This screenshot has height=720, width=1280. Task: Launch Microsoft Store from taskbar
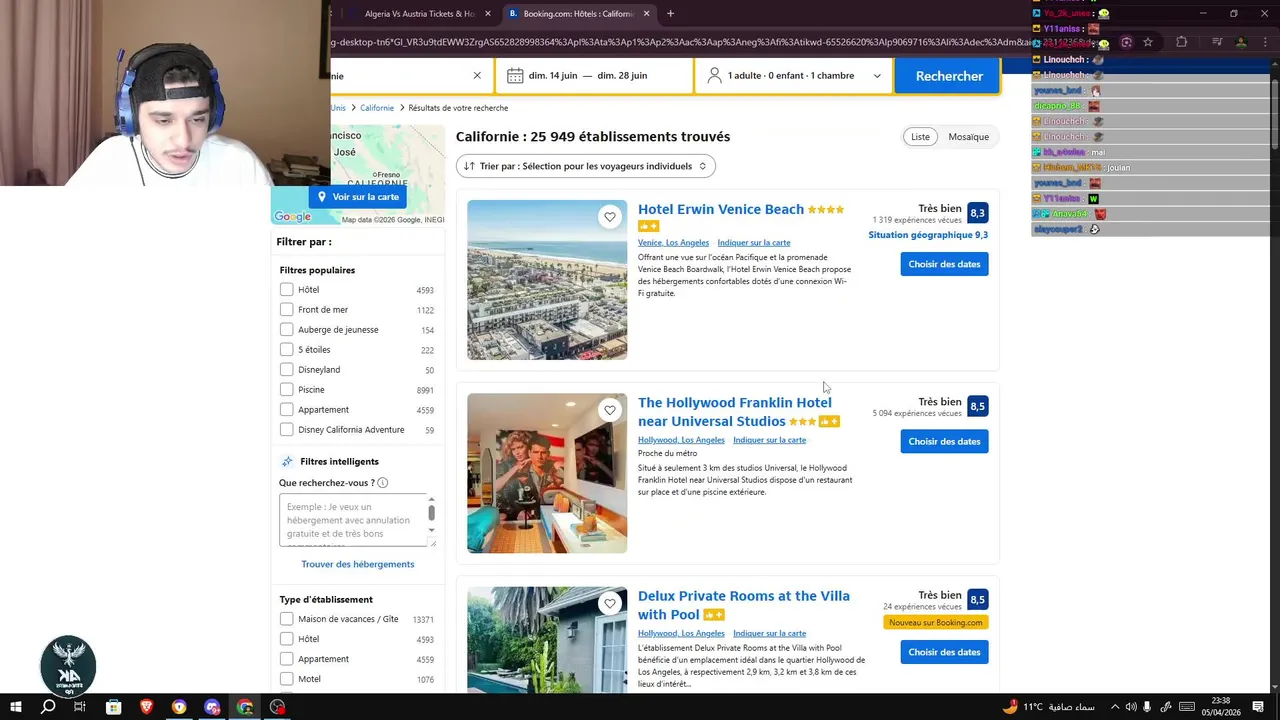[113, 707]
